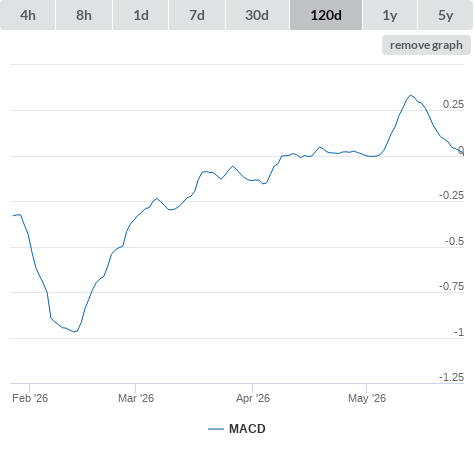Click the May '26 axis label
The height and width of the screenshot is (455, 474).
click(367, 398)
